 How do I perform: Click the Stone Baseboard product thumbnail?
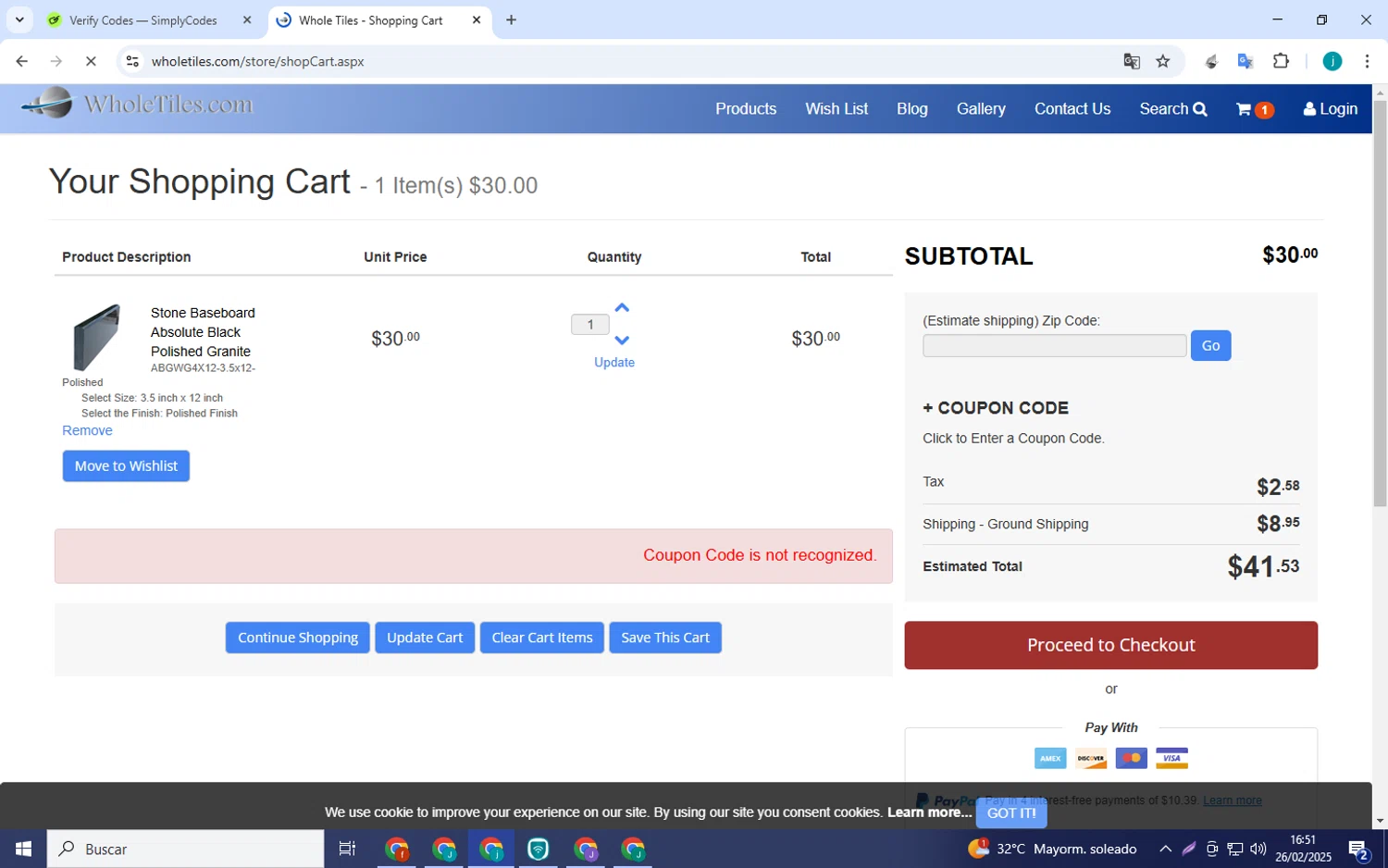point(96,338)
